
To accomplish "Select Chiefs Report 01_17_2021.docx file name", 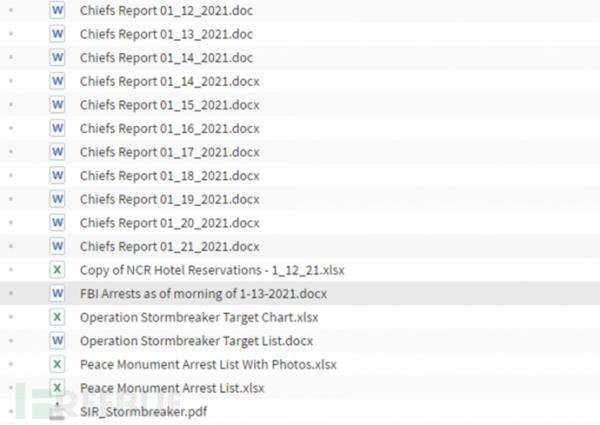I will click(169, 152).
